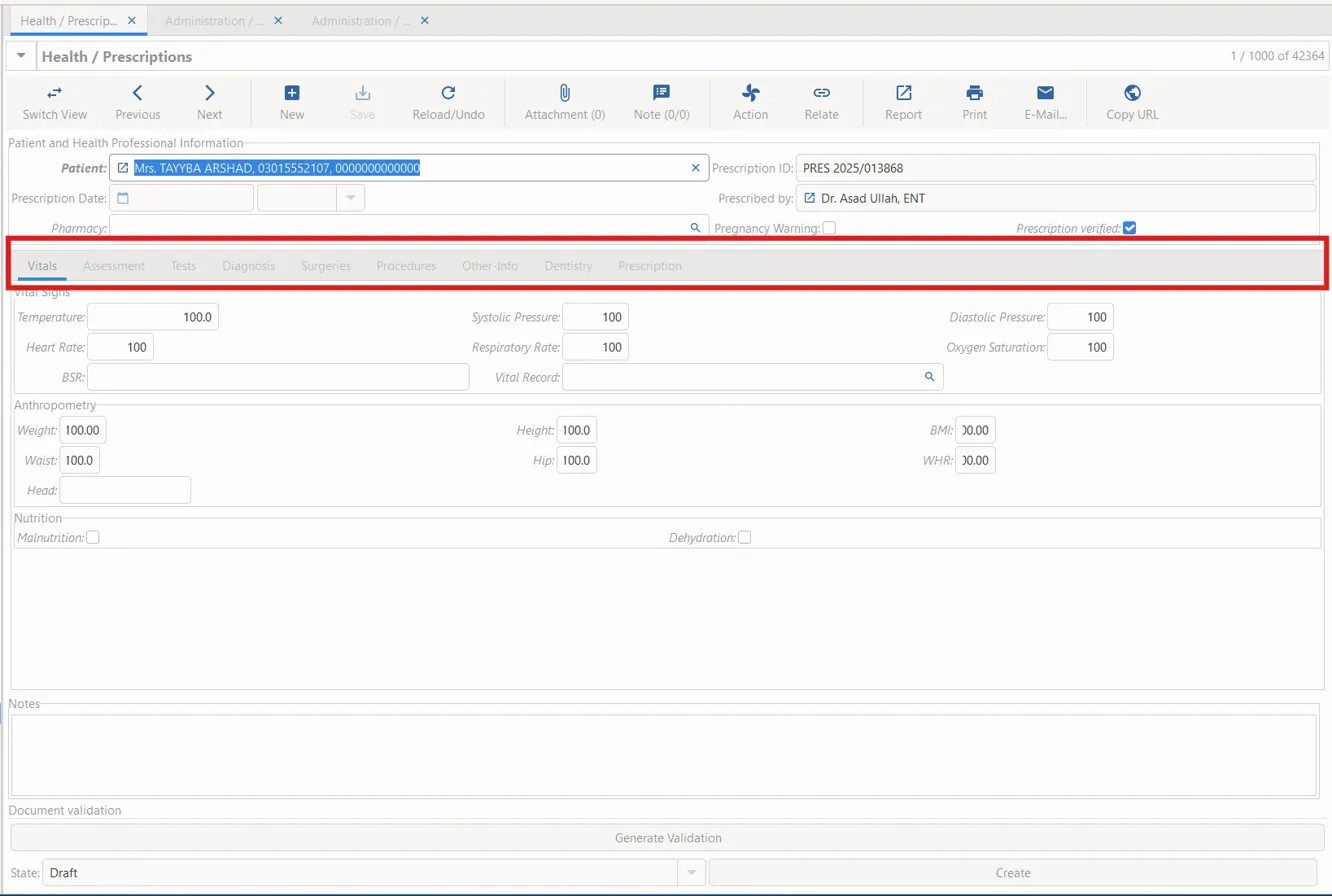The image size is (1332, 896).
Task: Toggle the Dehydration checkbox
Action: tap(744, 538)
